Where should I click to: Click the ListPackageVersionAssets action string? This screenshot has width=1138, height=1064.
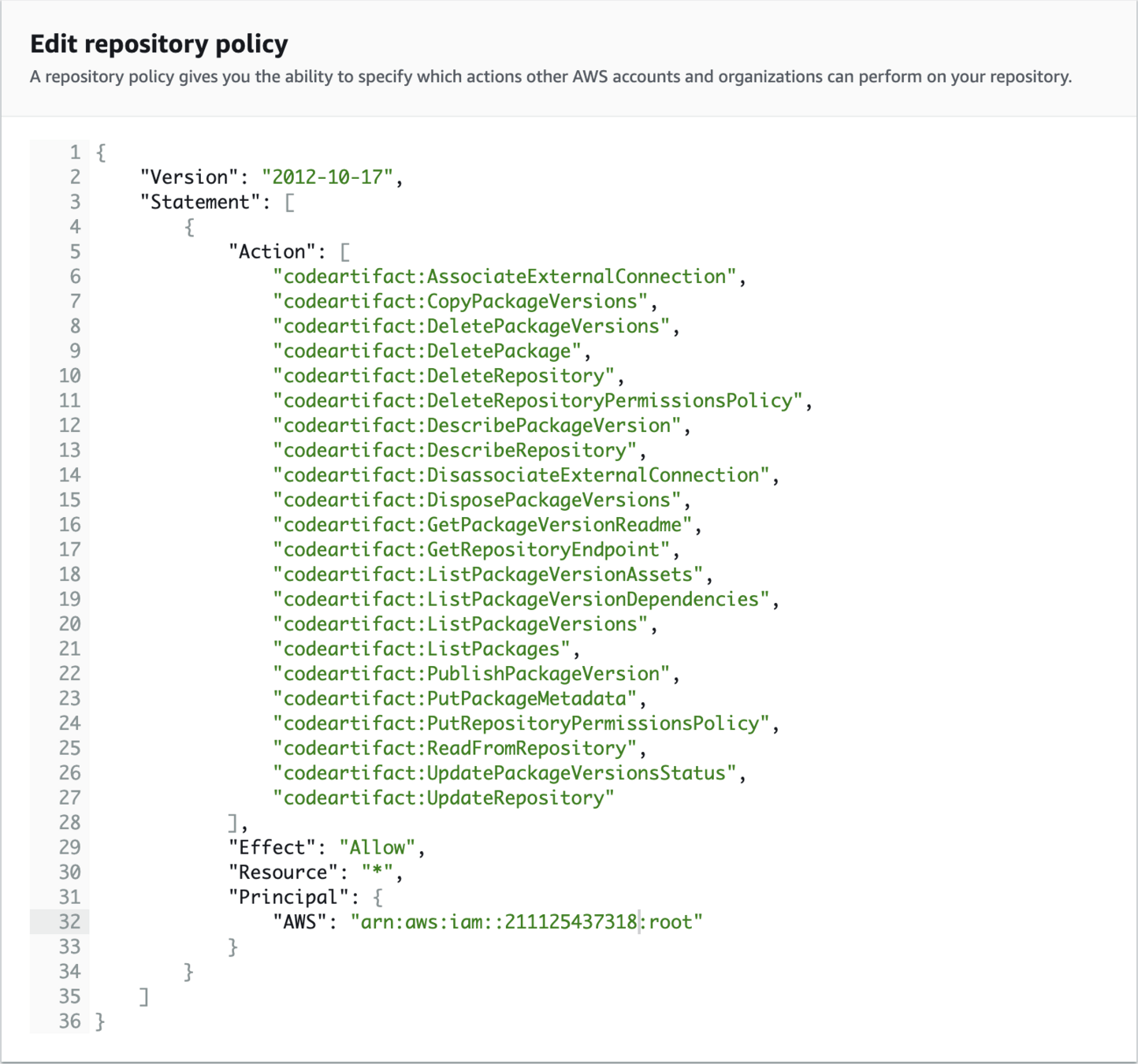(x=488, y=575)
